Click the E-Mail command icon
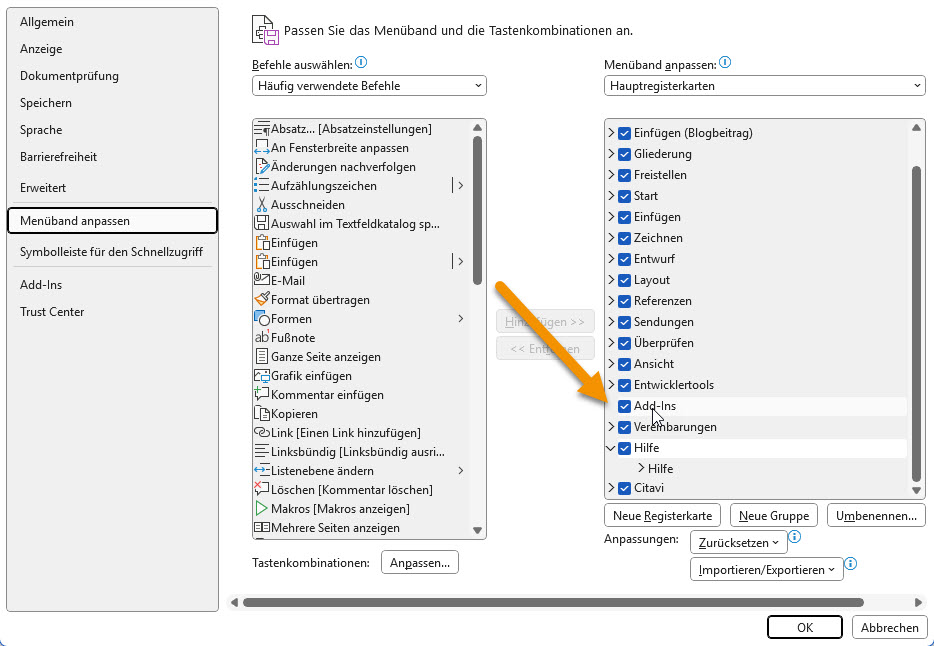Image resolution: width=934 pixels, height=646 pixels. (x=262, y=281)
